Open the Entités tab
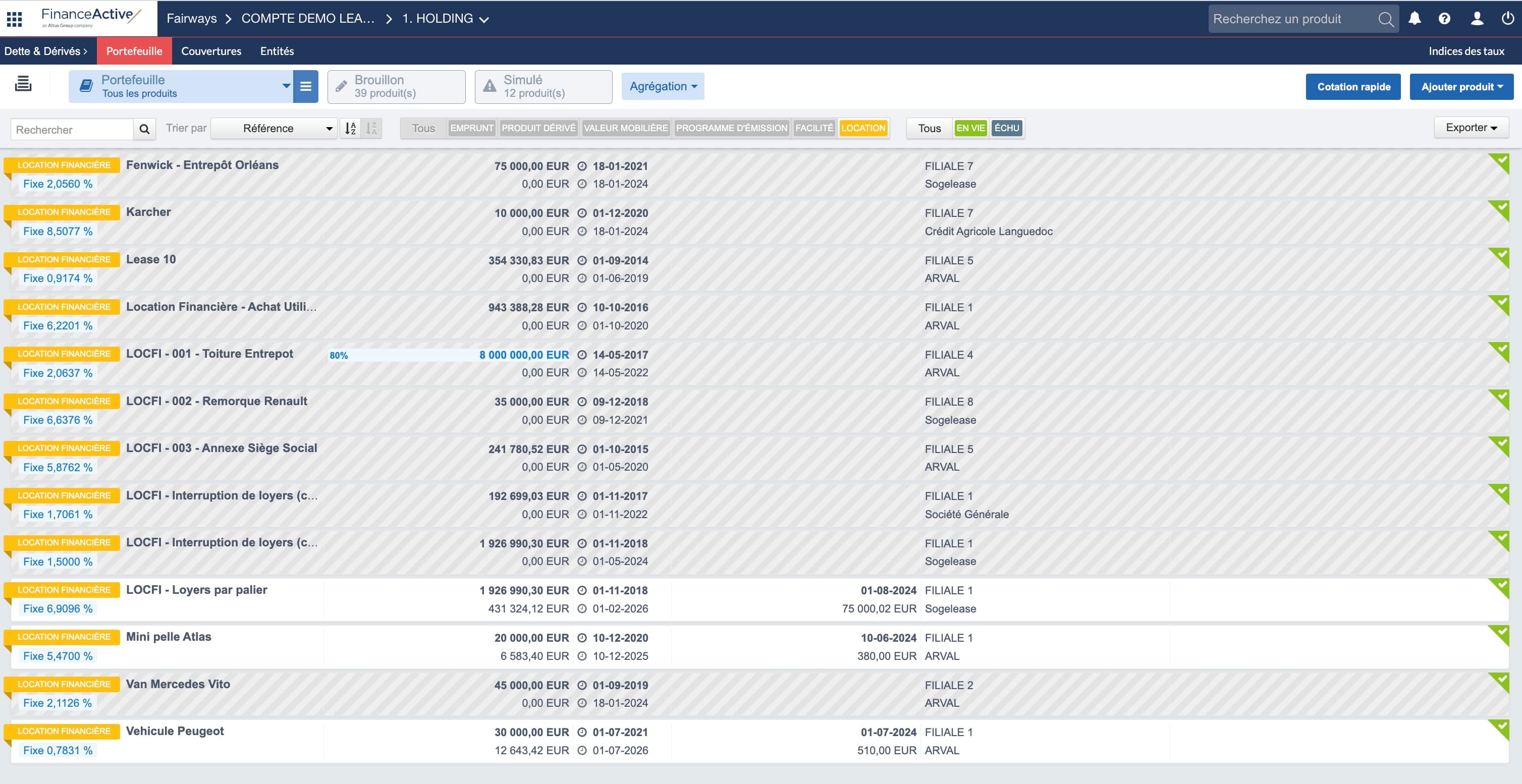Viewport: 1522px width, 784px height. [x=277, y=51]
